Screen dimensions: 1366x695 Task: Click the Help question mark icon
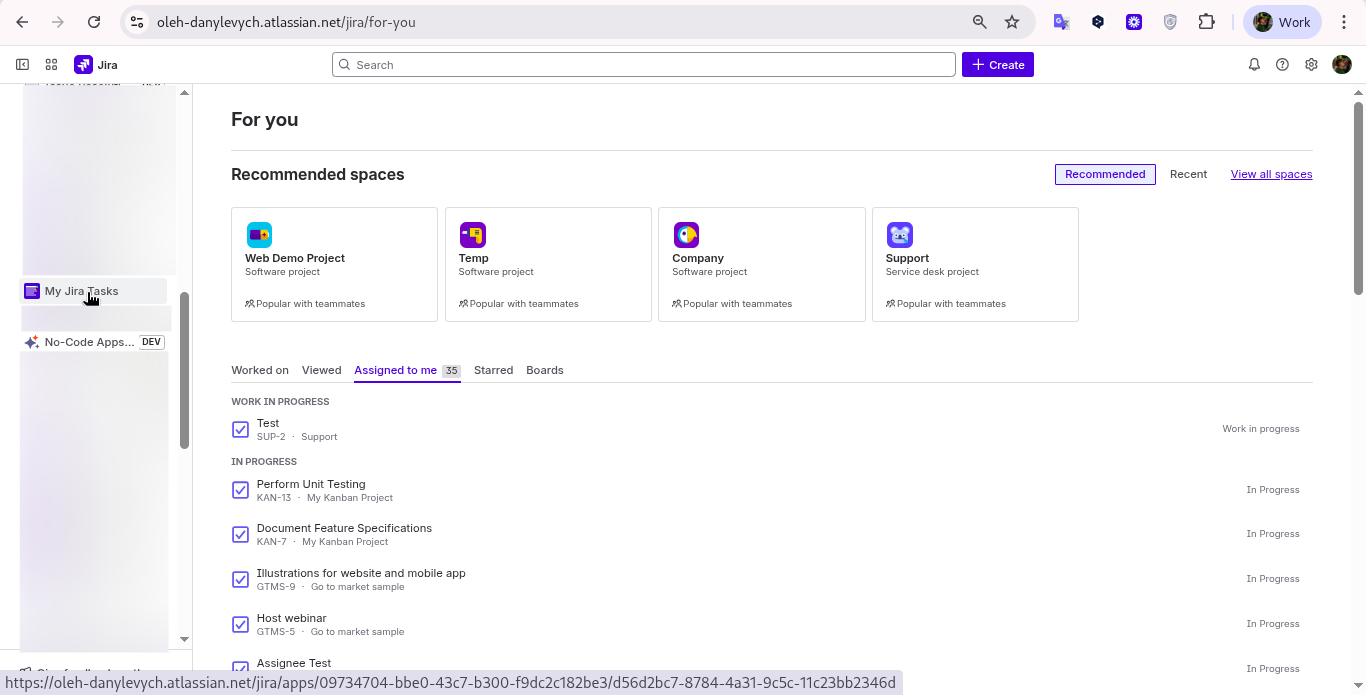[x=1283, y=64]
